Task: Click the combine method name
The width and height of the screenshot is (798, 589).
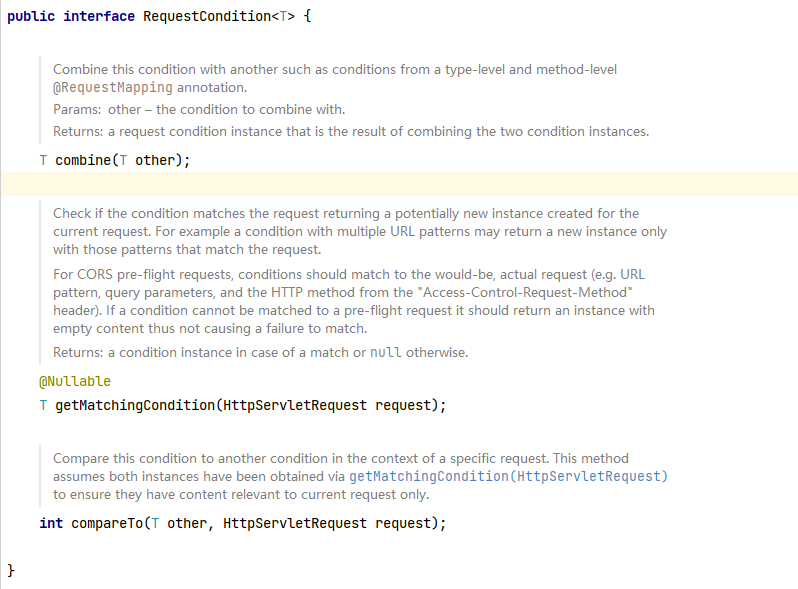Action: click(x=83, y=160)
